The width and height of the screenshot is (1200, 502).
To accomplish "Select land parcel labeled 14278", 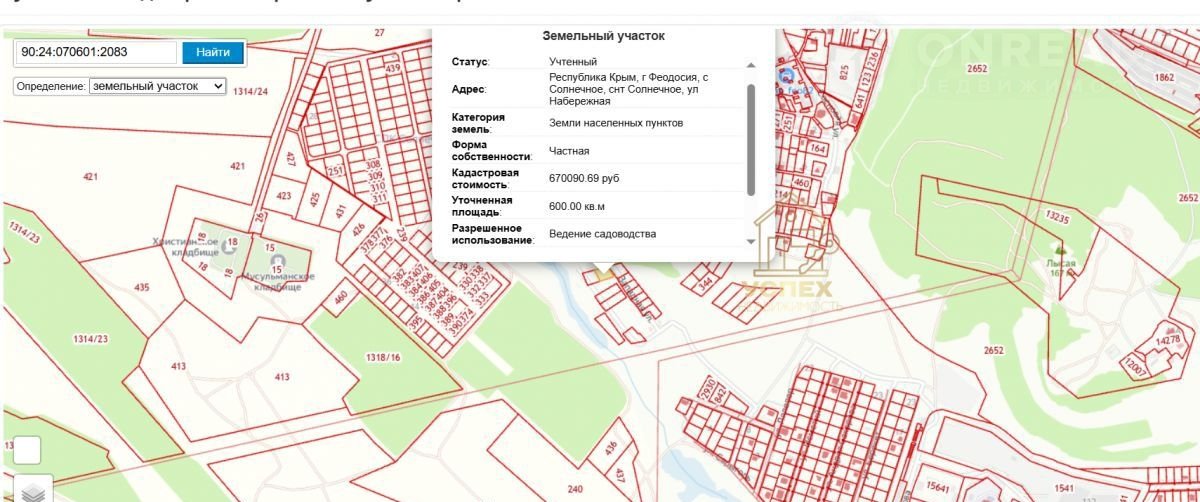I will coord(1167,341).
